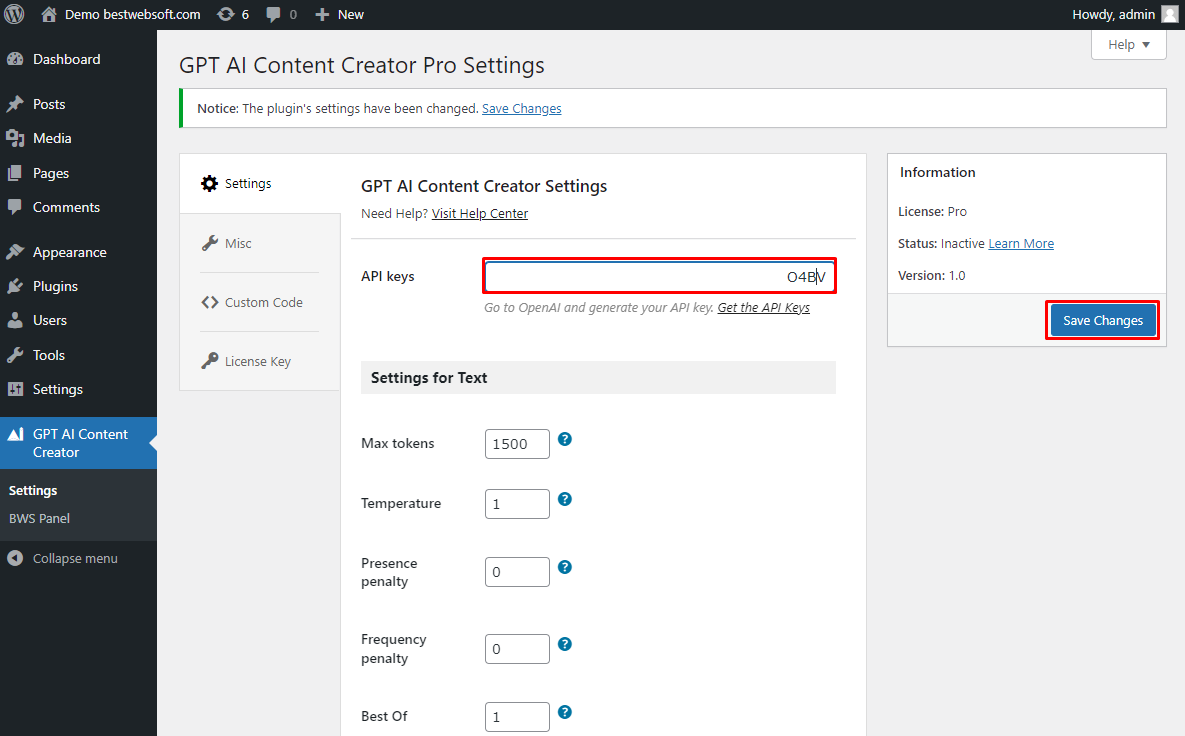This screenshot has width=1185, height=736.
Task: Open the Demo bestwebsoft.com home link
Action: click(121, 14)
